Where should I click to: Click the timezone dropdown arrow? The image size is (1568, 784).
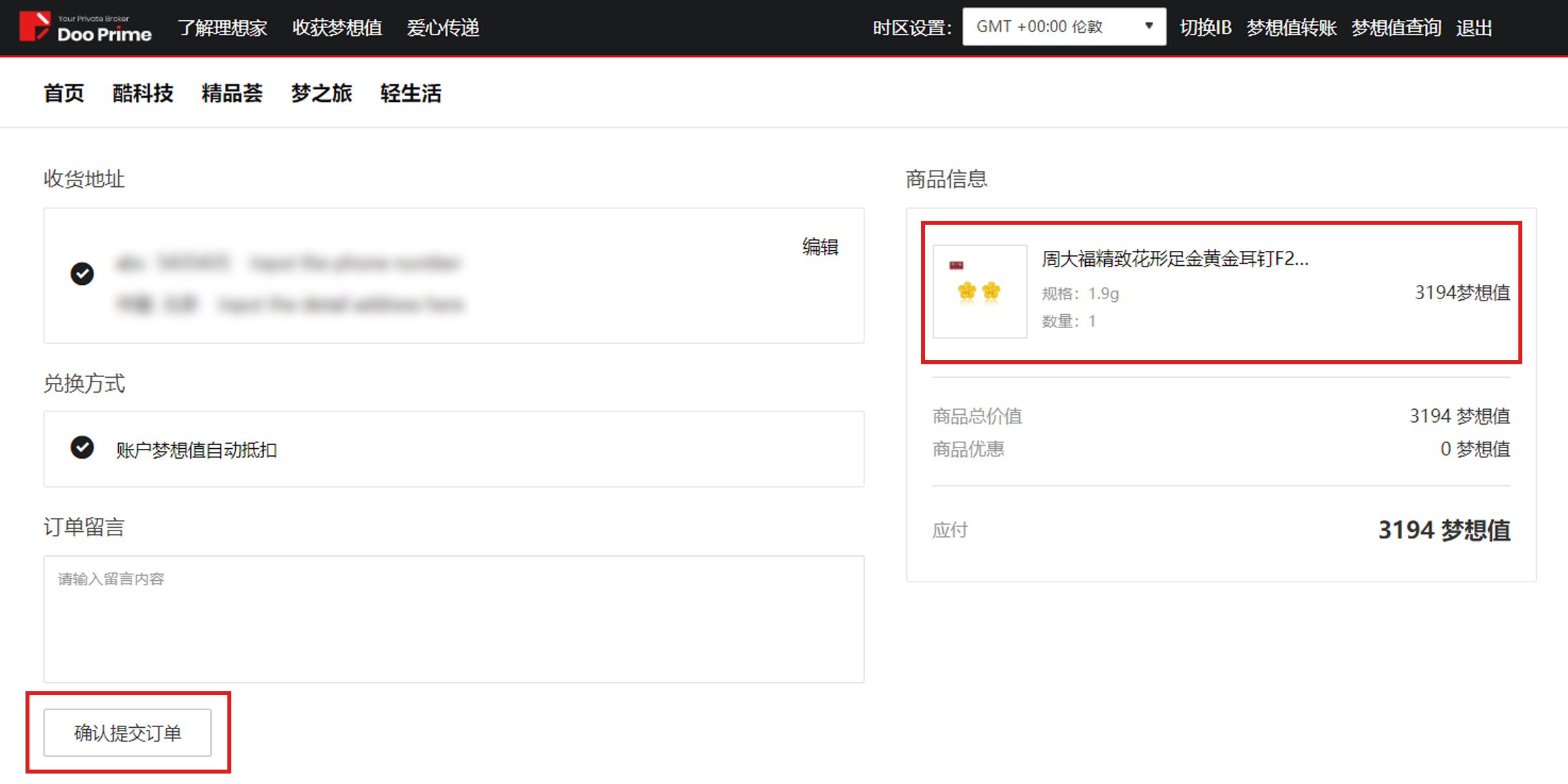[1149, 27]
